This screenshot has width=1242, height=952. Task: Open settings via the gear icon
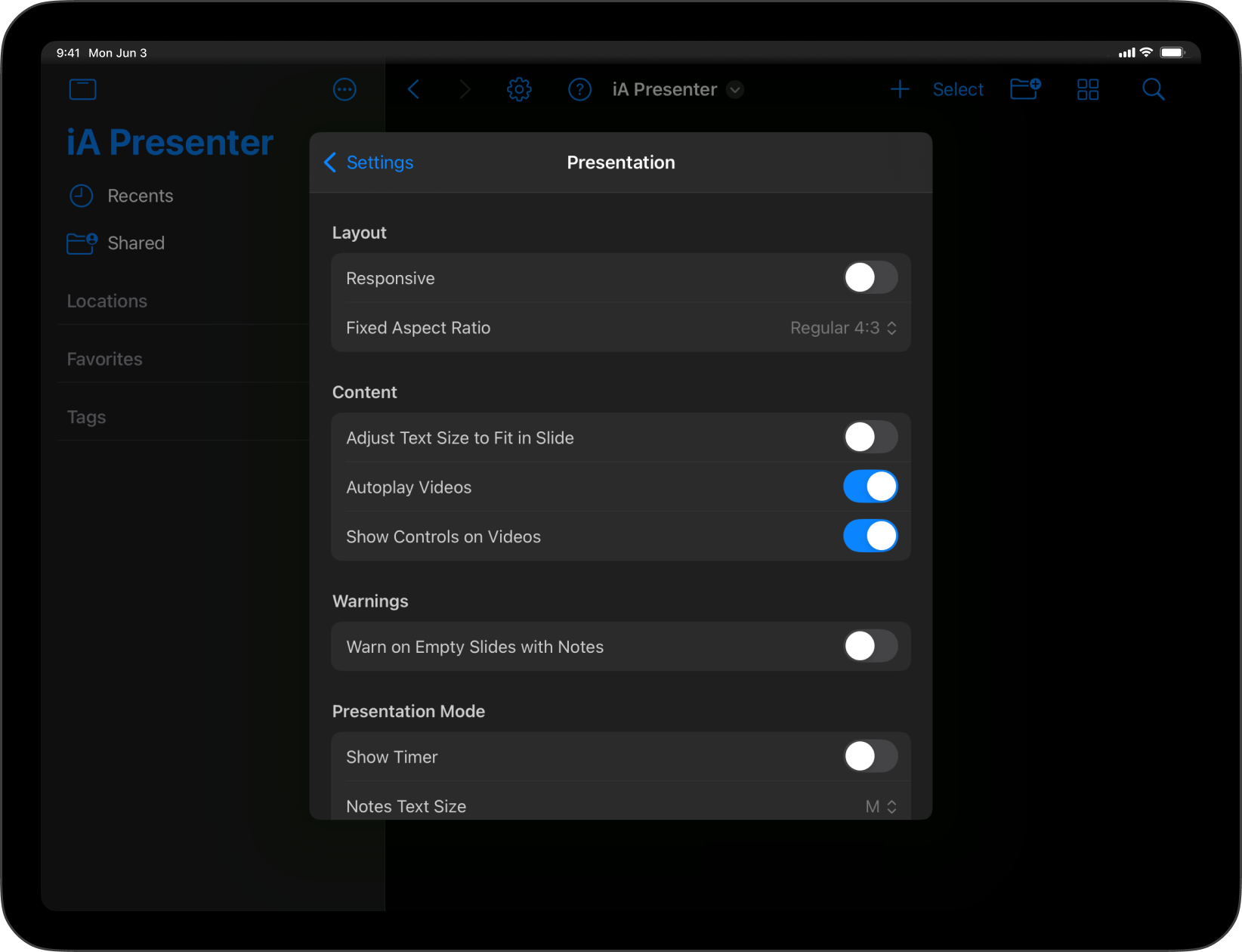(x=519, y=89)
